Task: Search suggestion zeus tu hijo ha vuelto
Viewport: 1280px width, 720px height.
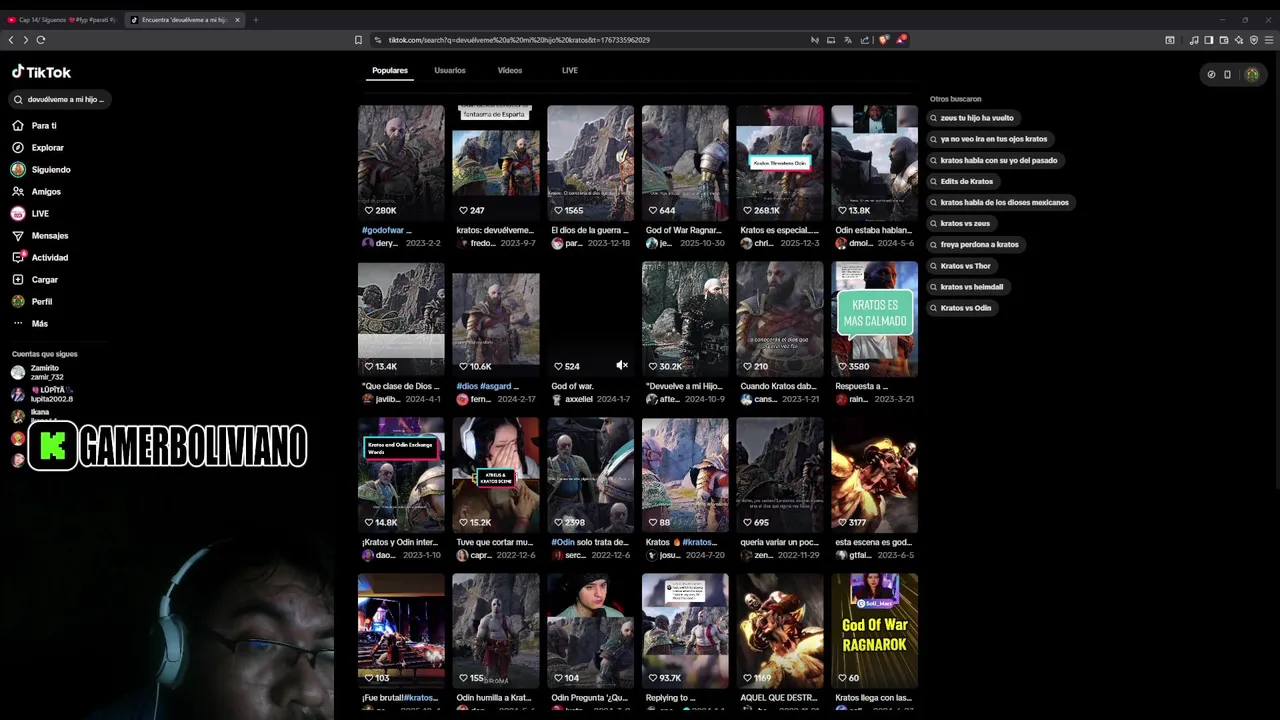Action: [972, 118]
